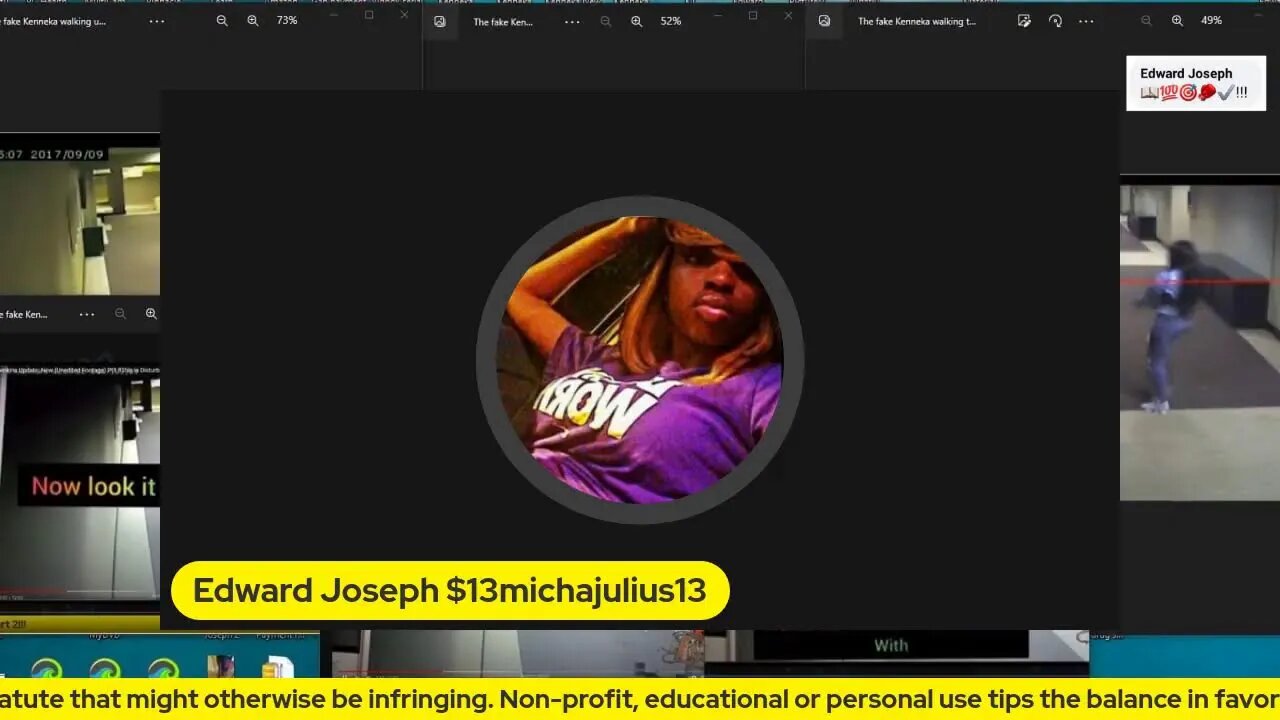The height and width of the screenshot is (720, 1280).
Task: Click the image icon in the 49% Photos window
Action: 824,21
